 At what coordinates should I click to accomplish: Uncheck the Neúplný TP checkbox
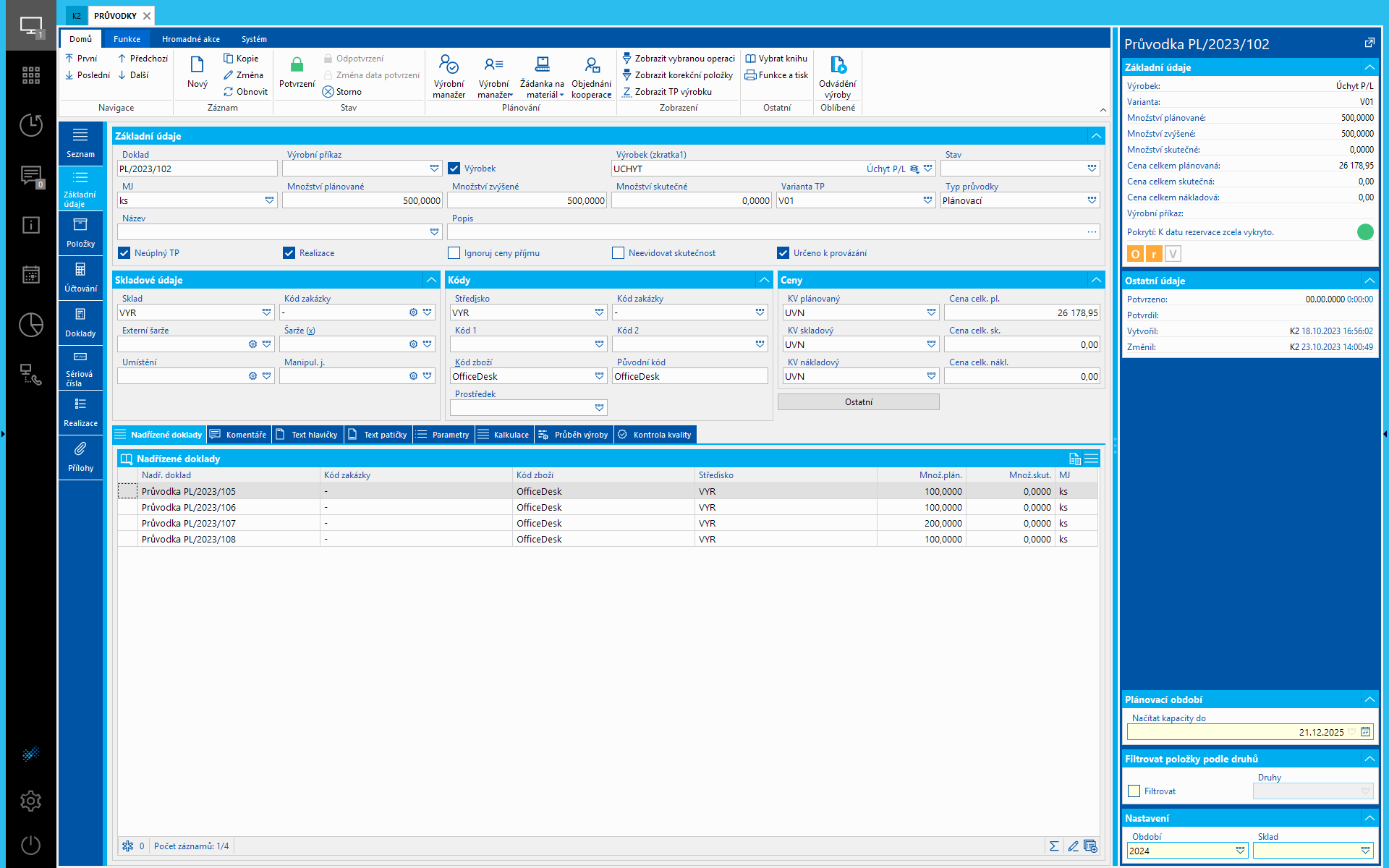coord(124,253)
